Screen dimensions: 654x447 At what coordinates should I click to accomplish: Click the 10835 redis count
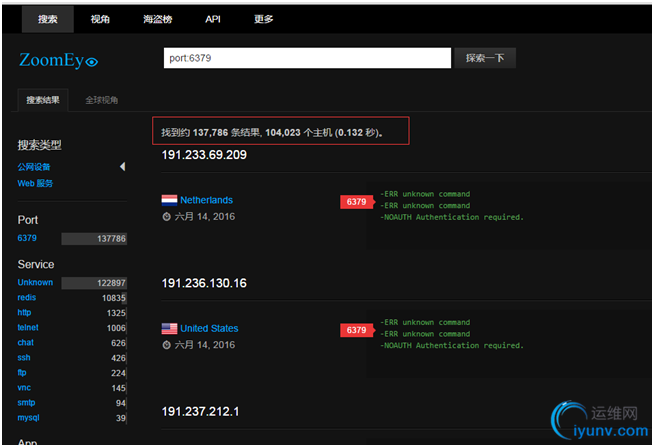pos(113,298)
